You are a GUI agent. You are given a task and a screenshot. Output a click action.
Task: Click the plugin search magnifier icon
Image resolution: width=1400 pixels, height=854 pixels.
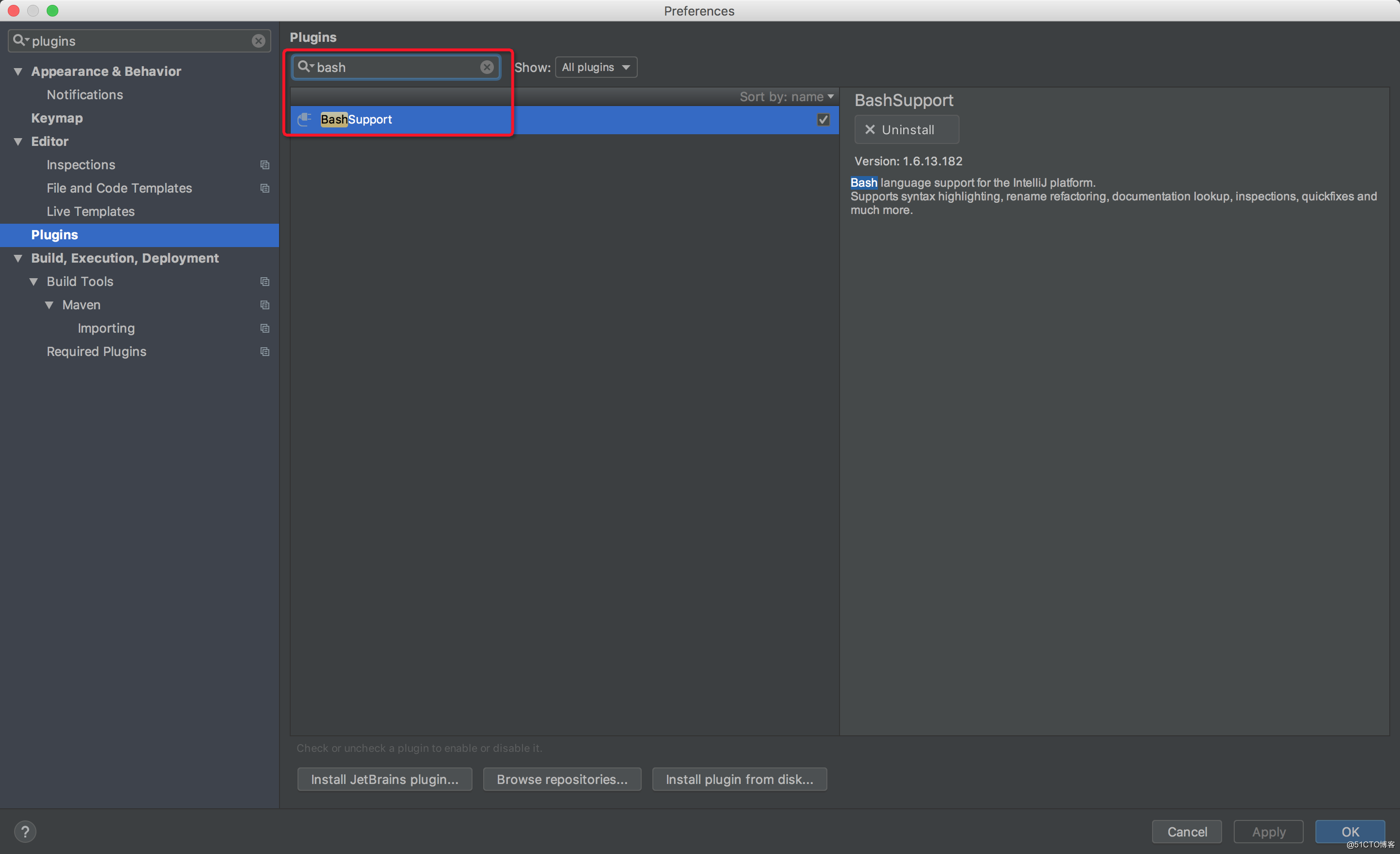[x=306, y=67]
